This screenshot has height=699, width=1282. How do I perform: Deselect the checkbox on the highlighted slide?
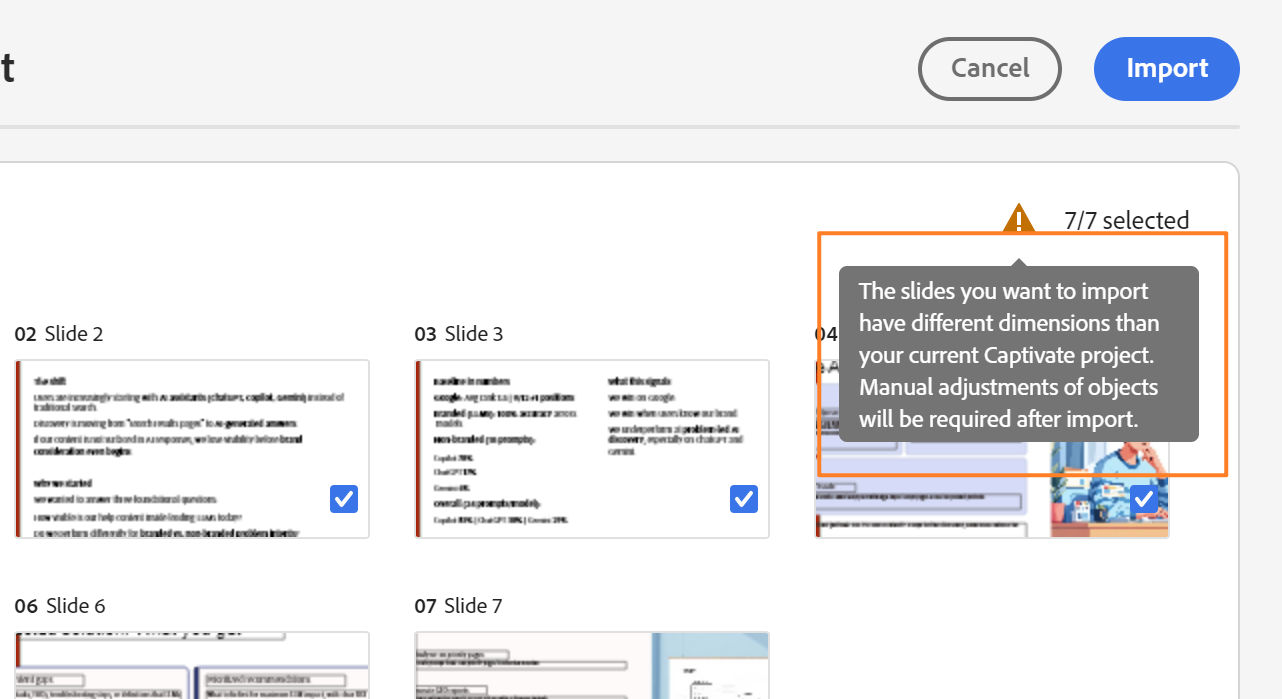[1144, 498]
